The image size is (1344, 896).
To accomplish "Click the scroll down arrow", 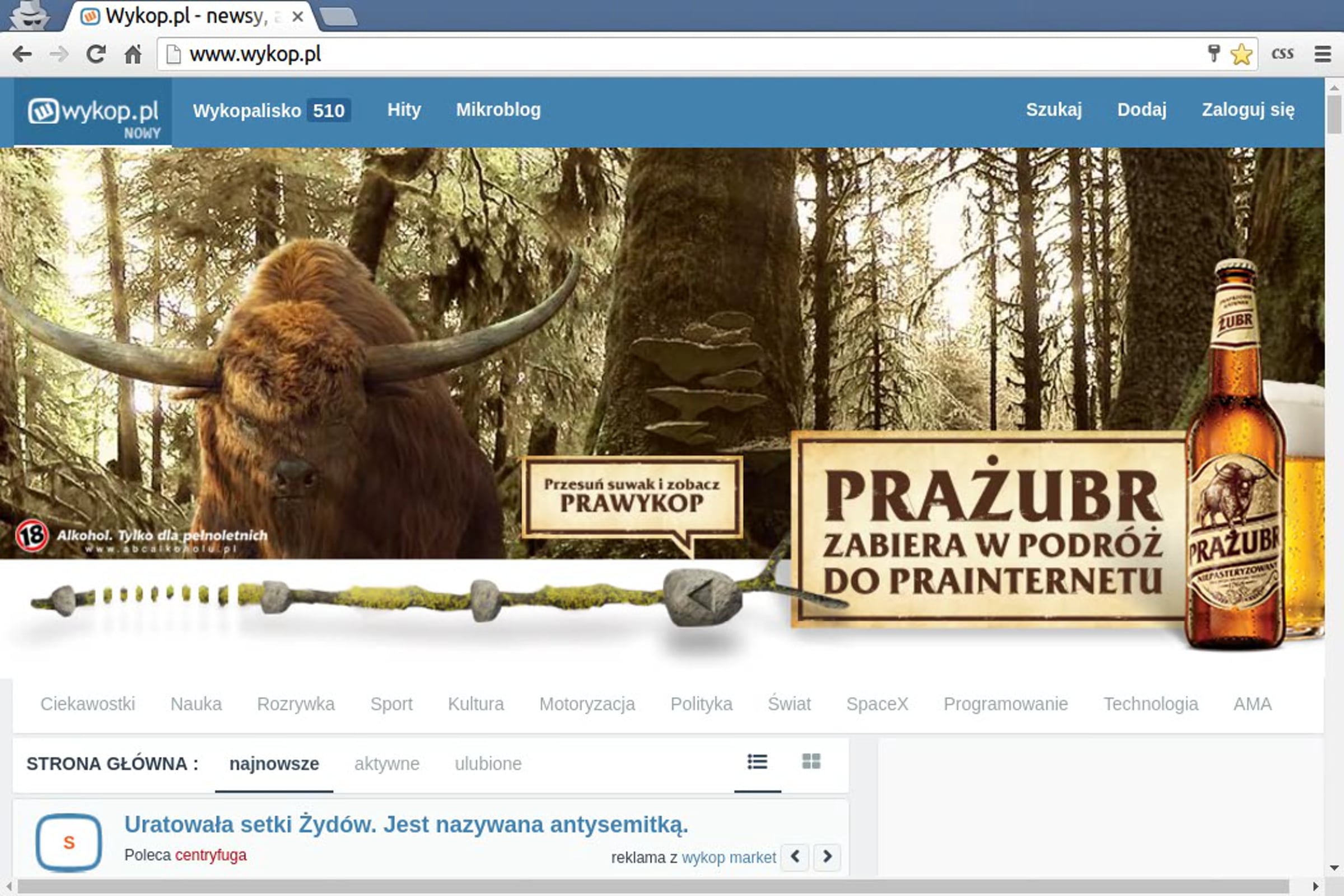I will (1334, 869).
